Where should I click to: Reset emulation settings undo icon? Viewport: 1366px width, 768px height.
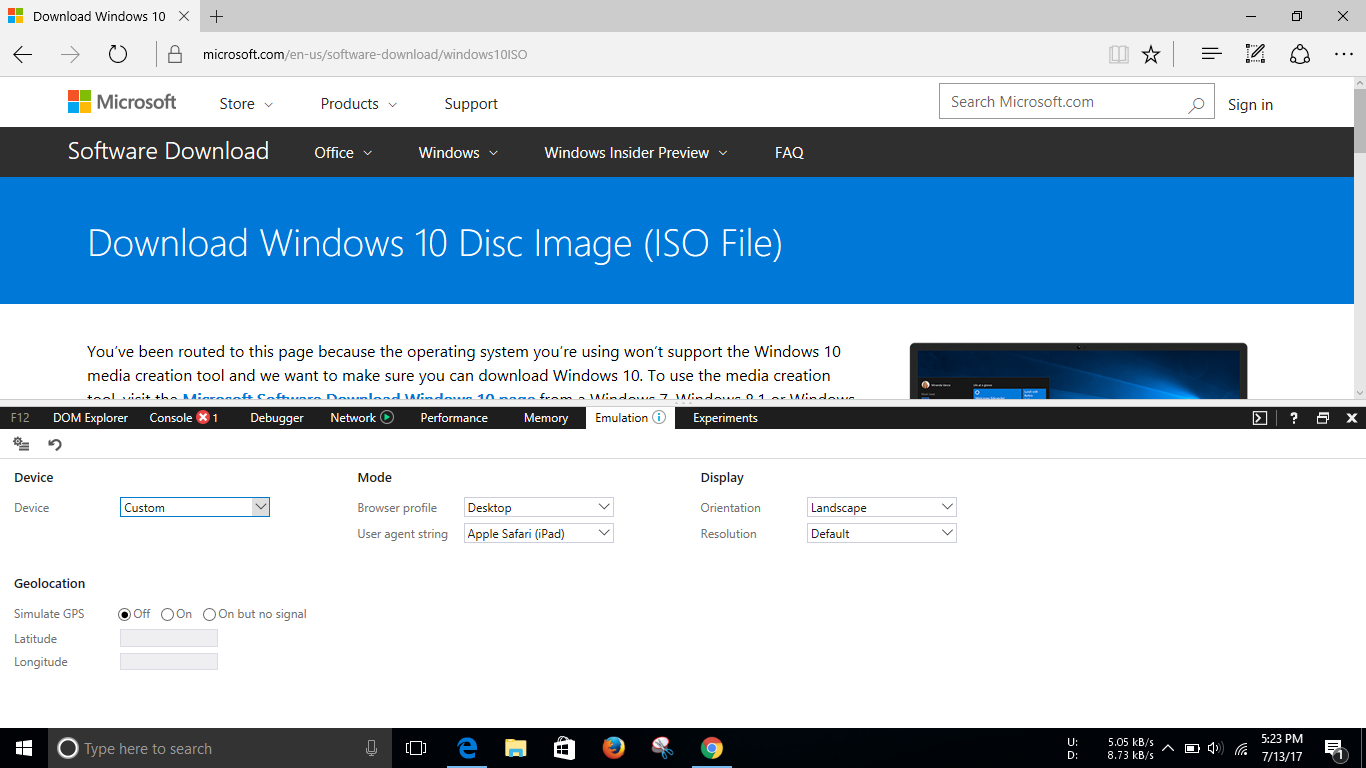click(x=55, y=444)
